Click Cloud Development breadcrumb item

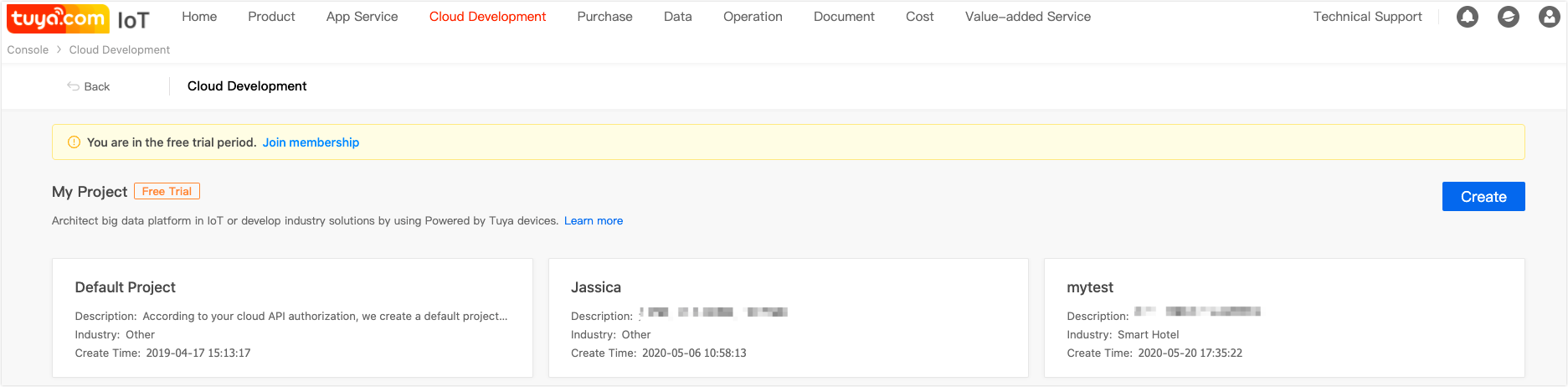tap(120, 50)
